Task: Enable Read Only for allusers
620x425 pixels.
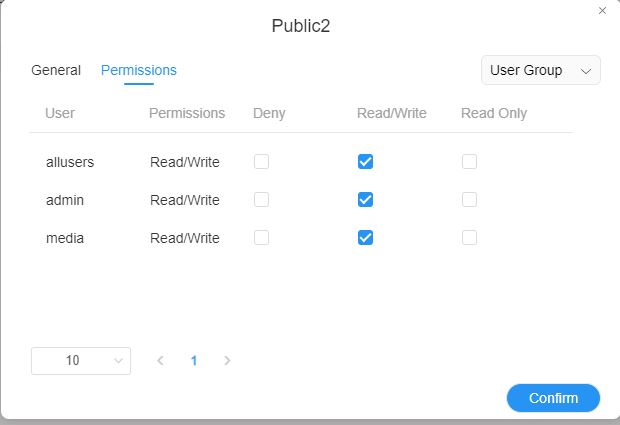Action: tap(469, 162)
